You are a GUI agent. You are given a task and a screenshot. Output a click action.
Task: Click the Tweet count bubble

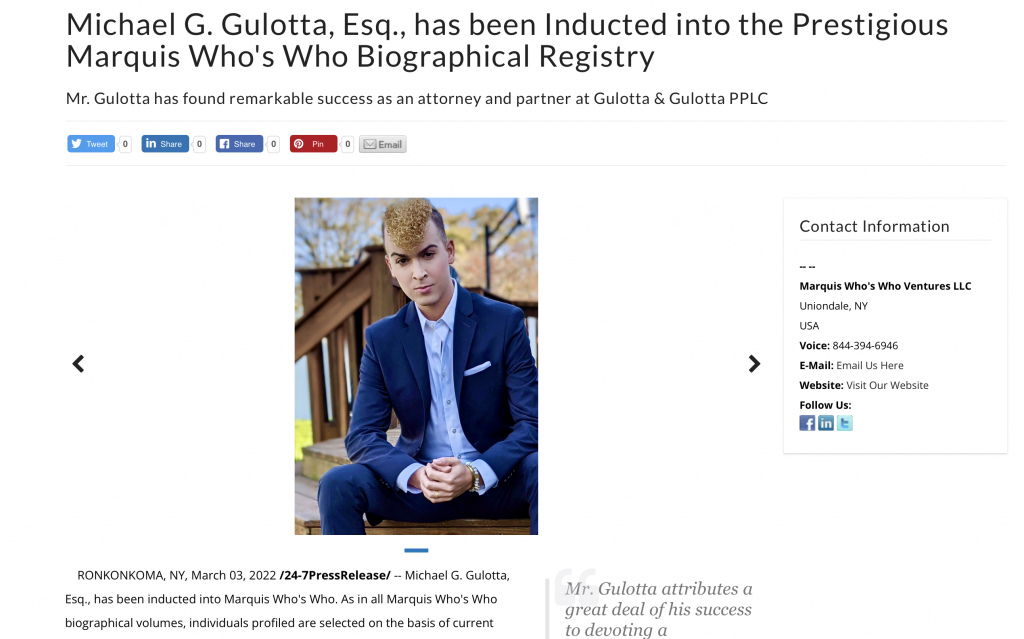[125, 144]
